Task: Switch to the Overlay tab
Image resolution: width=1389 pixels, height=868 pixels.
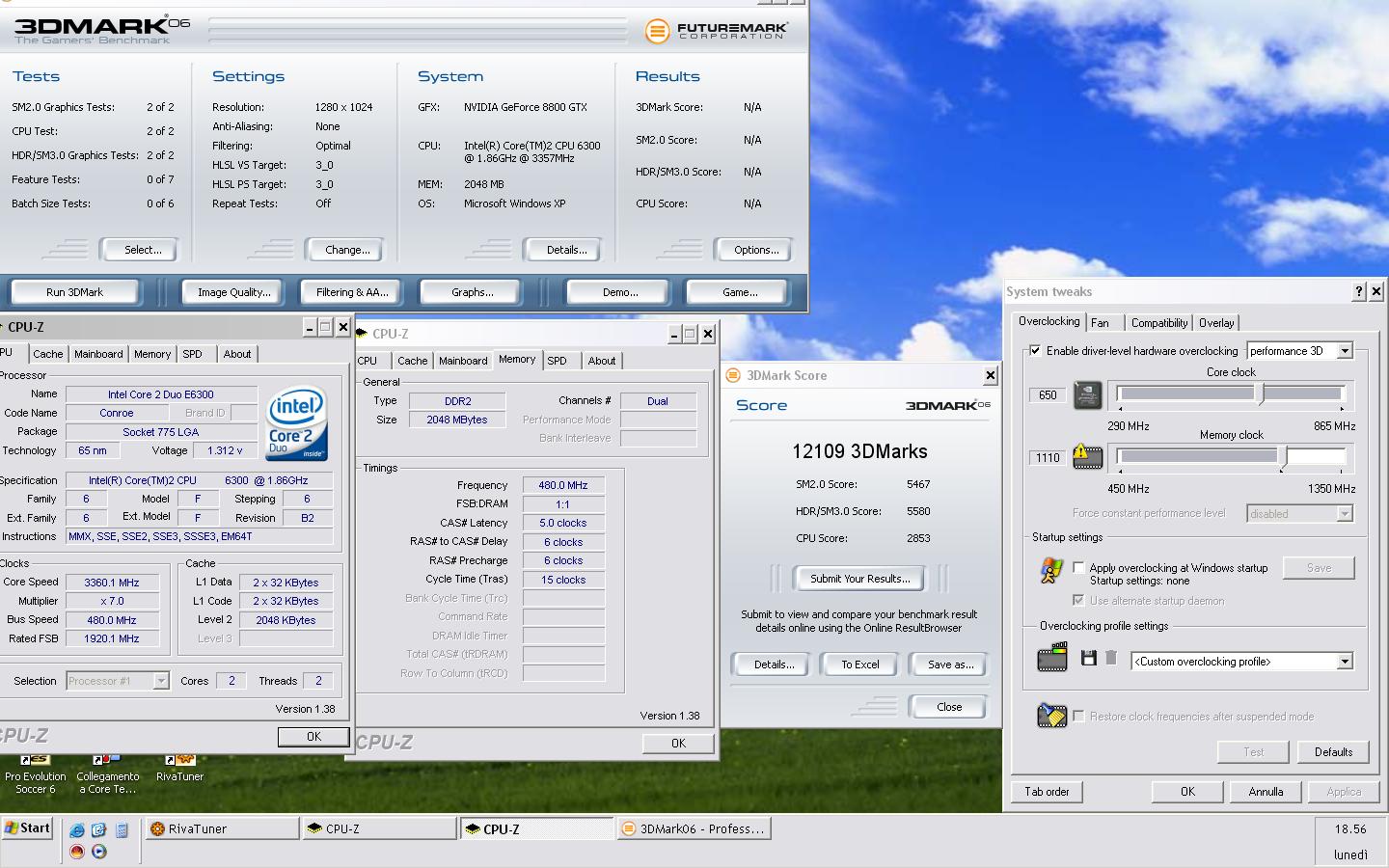Action: coord(1216,323)
